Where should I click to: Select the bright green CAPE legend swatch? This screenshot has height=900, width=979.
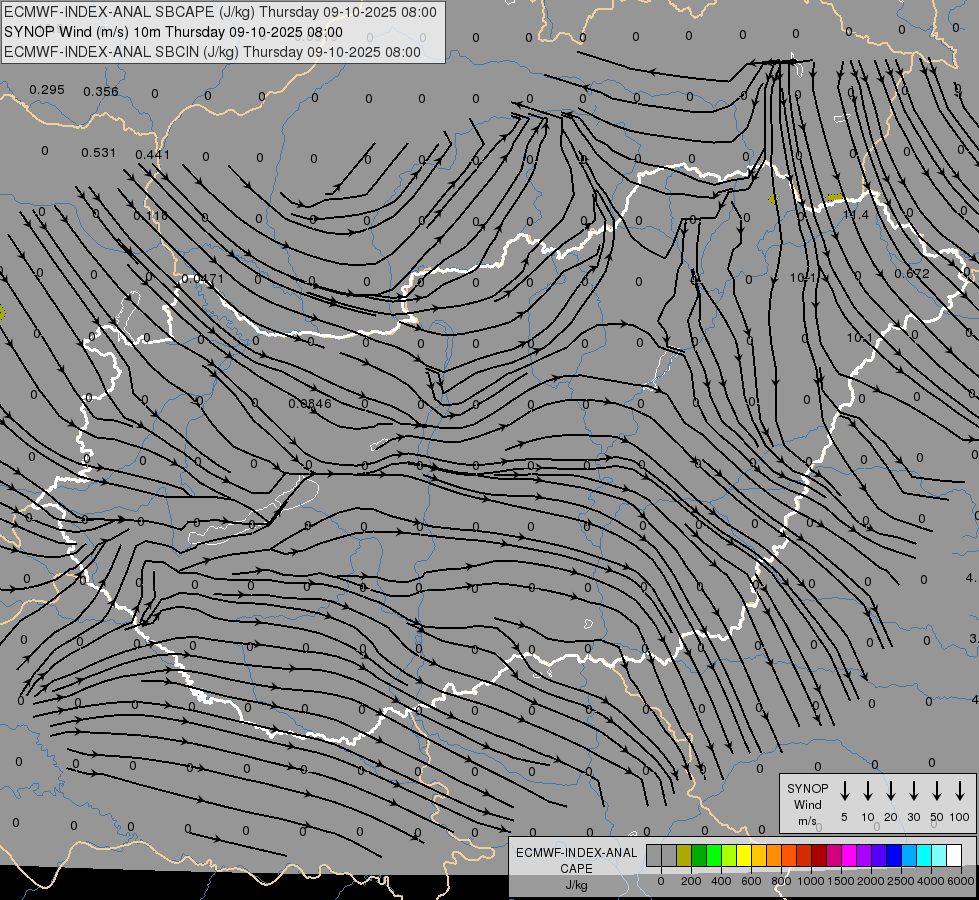714,855
